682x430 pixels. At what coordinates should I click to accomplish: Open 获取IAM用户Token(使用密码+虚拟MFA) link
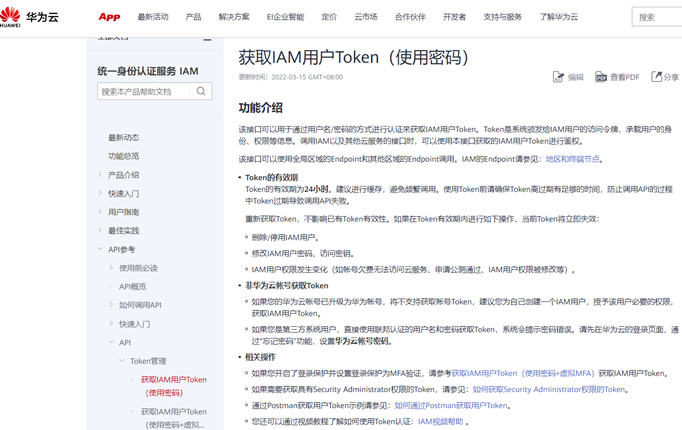(x=523, y=373)
